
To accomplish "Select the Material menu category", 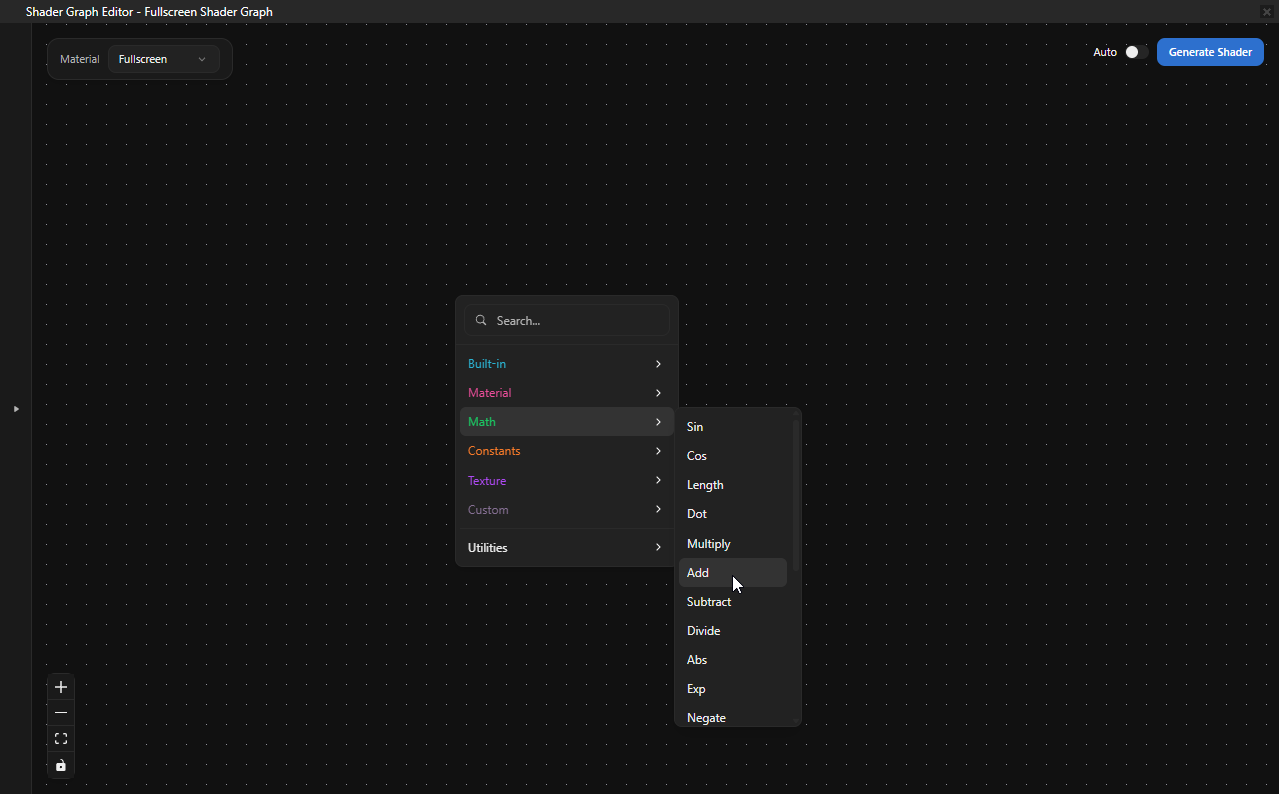I will (x=567, y=393).
